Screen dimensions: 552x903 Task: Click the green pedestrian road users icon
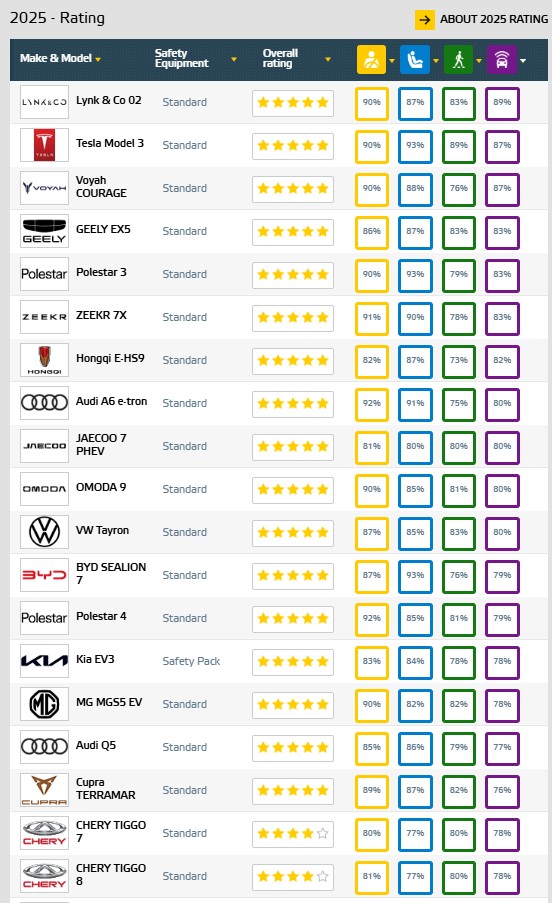458,60
